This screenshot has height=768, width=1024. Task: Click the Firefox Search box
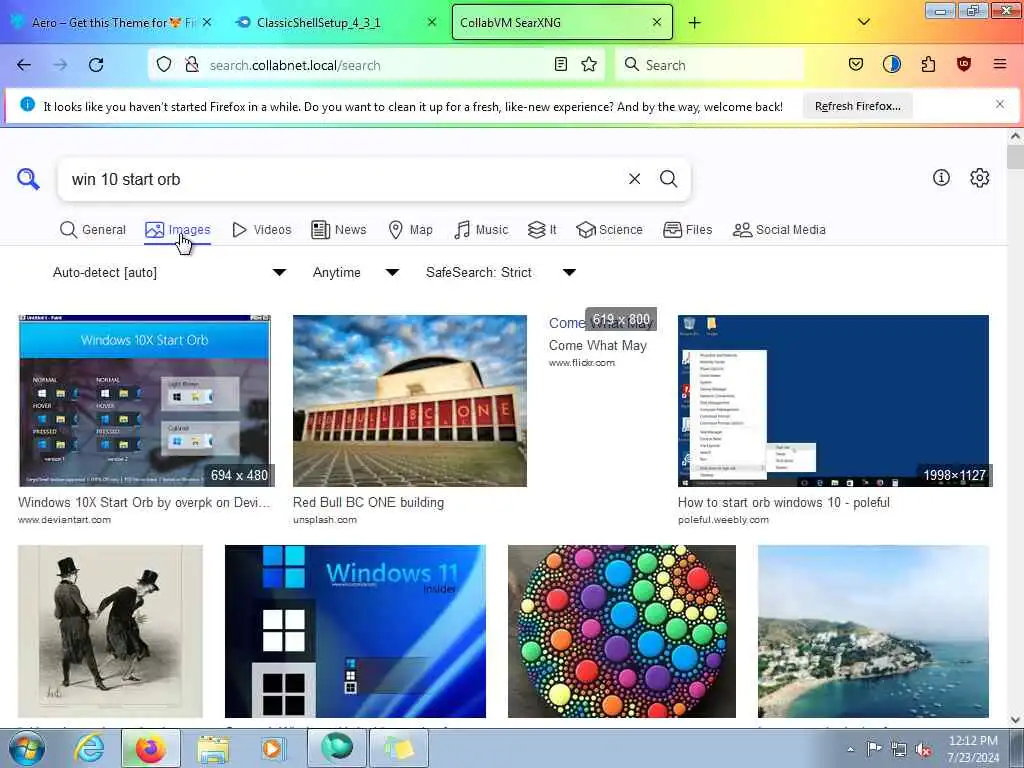coord(711,65)
